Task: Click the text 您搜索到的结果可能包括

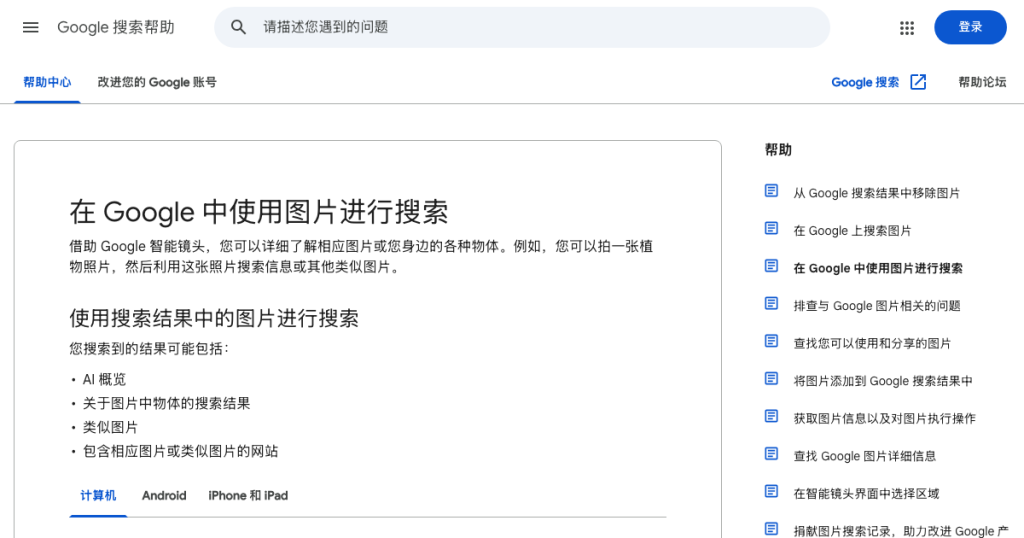Action: [149, 349]
